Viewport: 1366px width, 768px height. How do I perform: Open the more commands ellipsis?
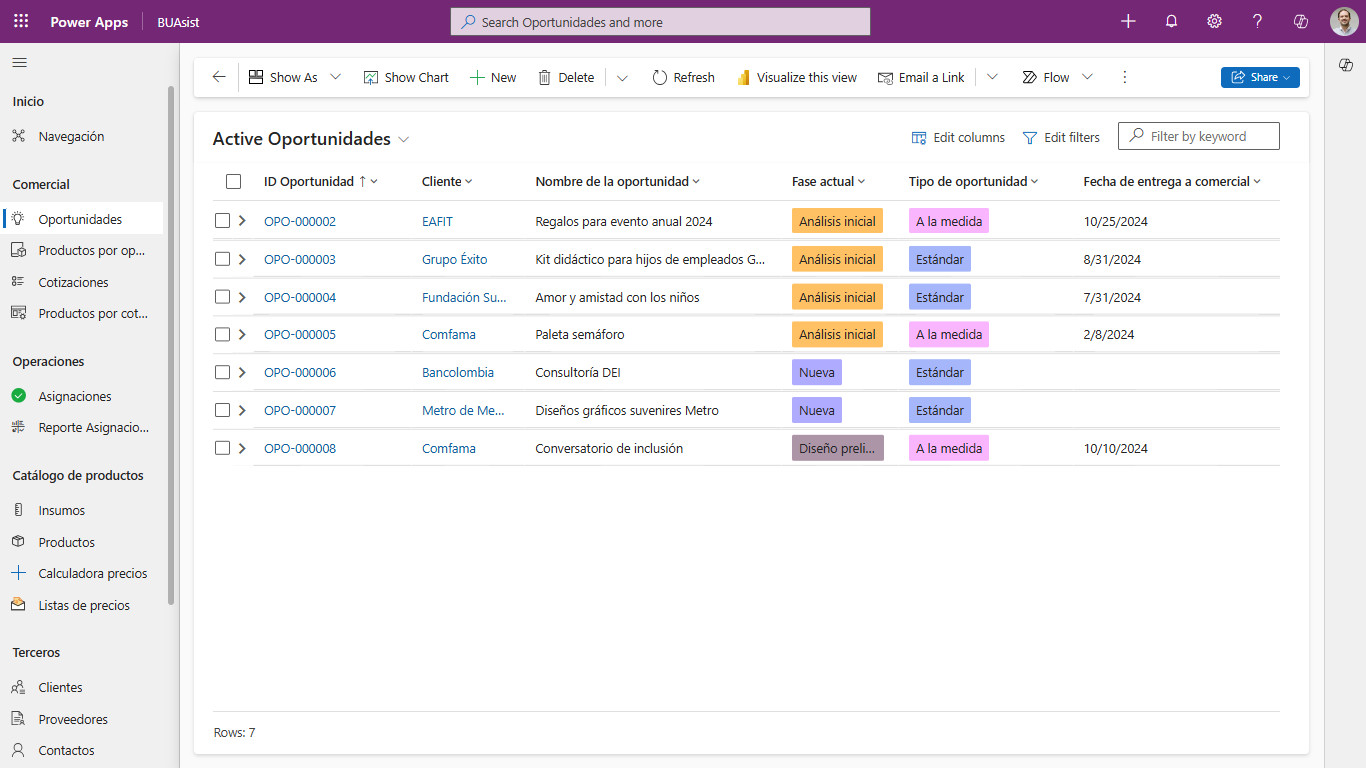(1125, 77)
